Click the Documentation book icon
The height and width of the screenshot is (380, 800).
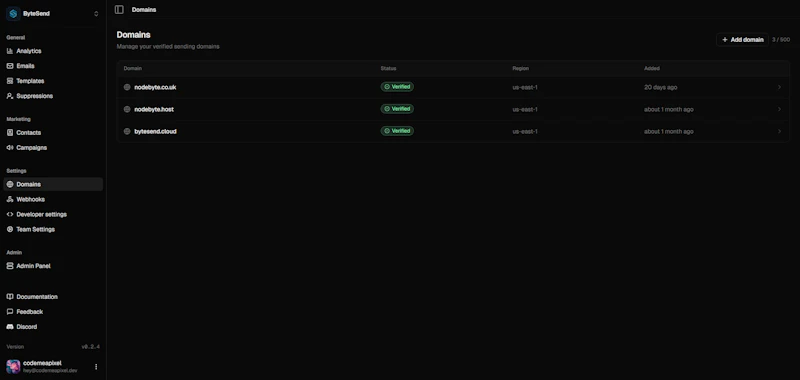tap(10, 297)
